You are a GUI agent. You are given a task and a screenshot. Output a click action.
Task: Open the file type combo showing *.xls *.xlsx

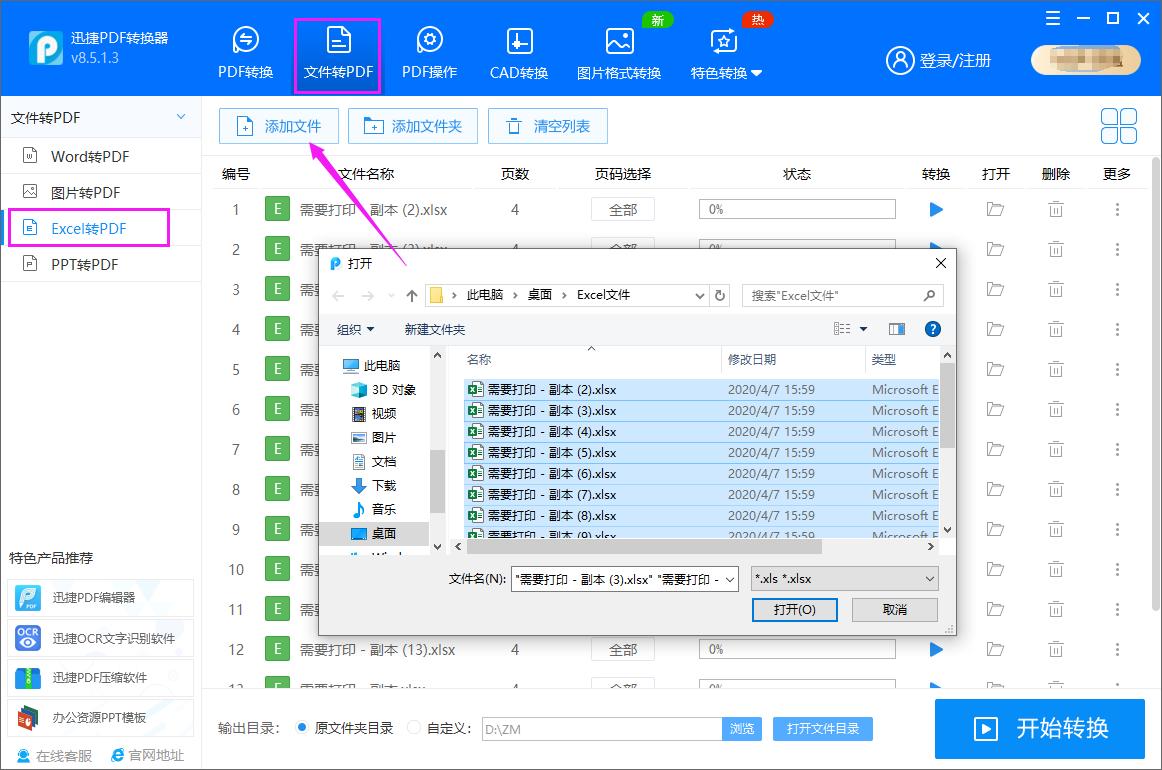844,578
